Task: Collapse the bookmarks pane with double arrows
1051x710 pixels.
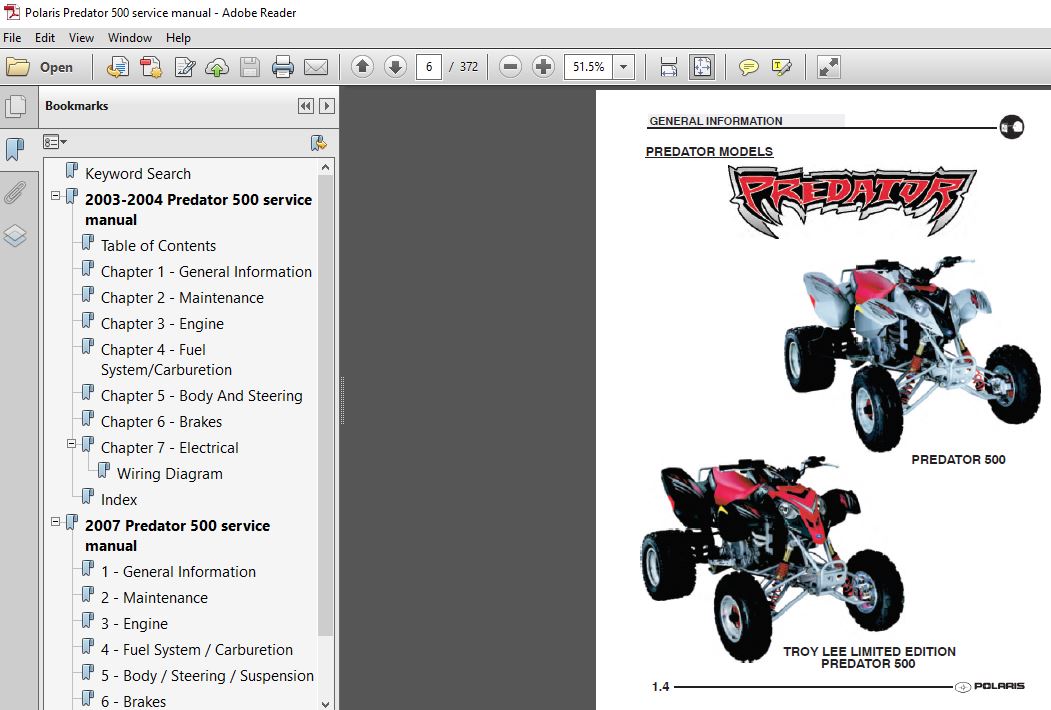Action: [x=306, y=106]
